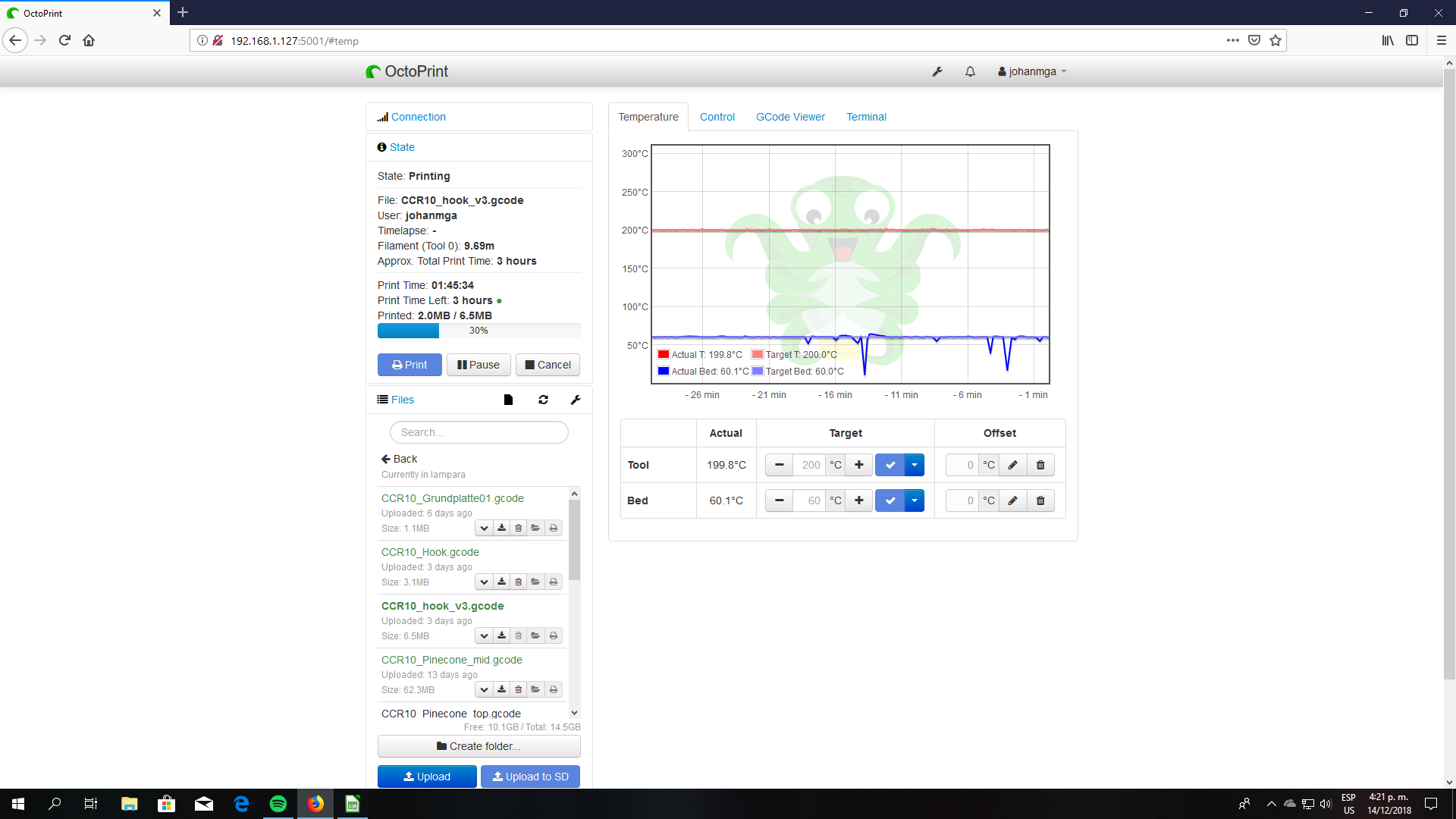Increase Tool target temperature plus

[x=859, y=465]
